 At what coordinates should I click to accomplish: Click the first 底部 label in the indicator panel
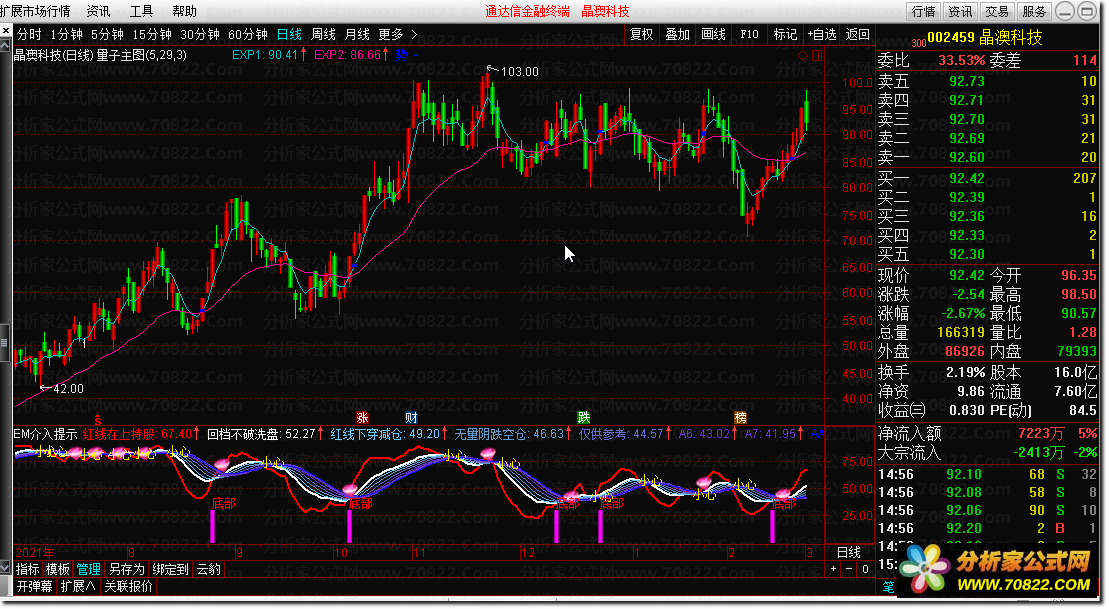tap(223, 503)
